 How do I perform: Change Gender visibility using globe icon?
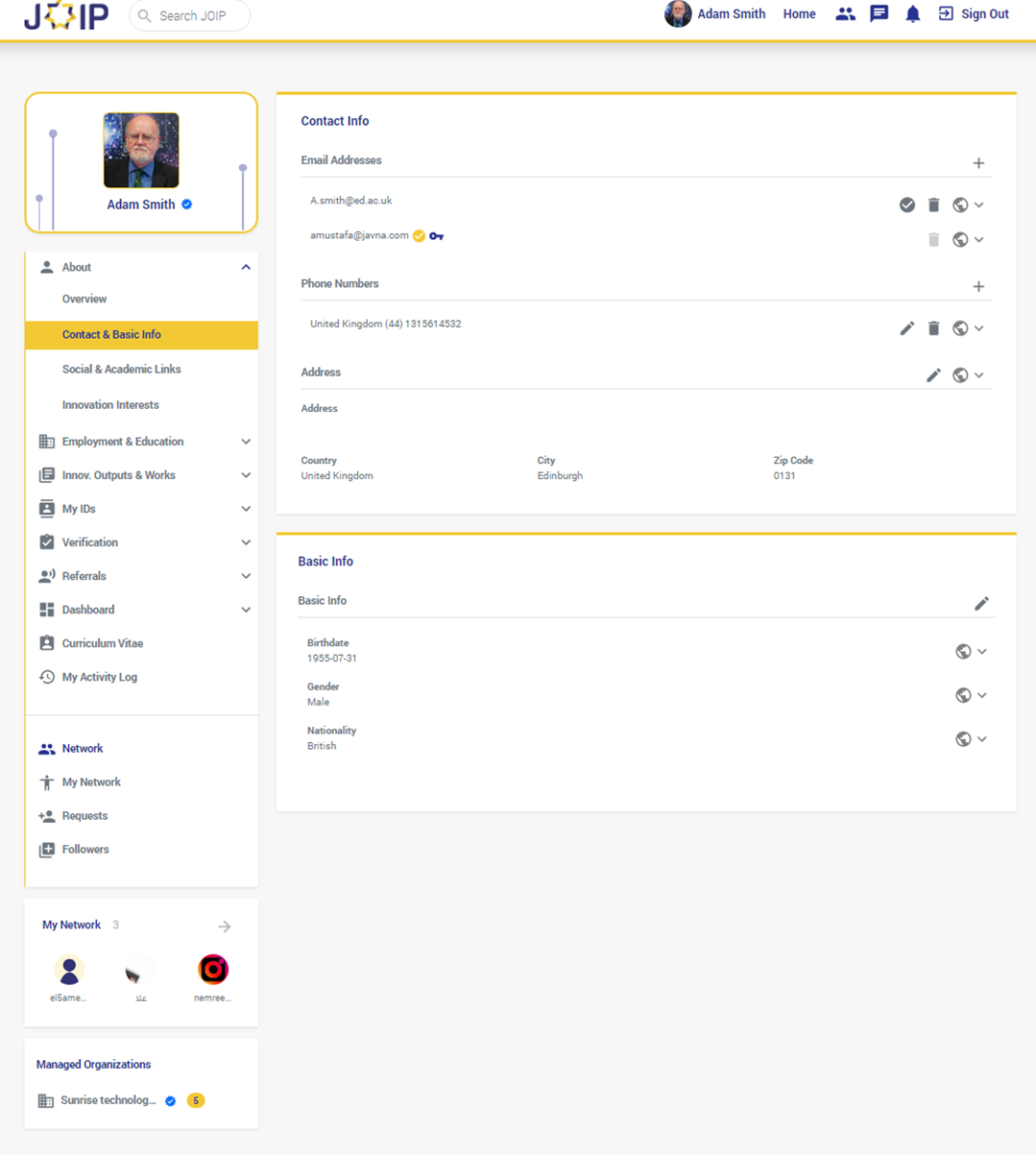tap(964, 695)
